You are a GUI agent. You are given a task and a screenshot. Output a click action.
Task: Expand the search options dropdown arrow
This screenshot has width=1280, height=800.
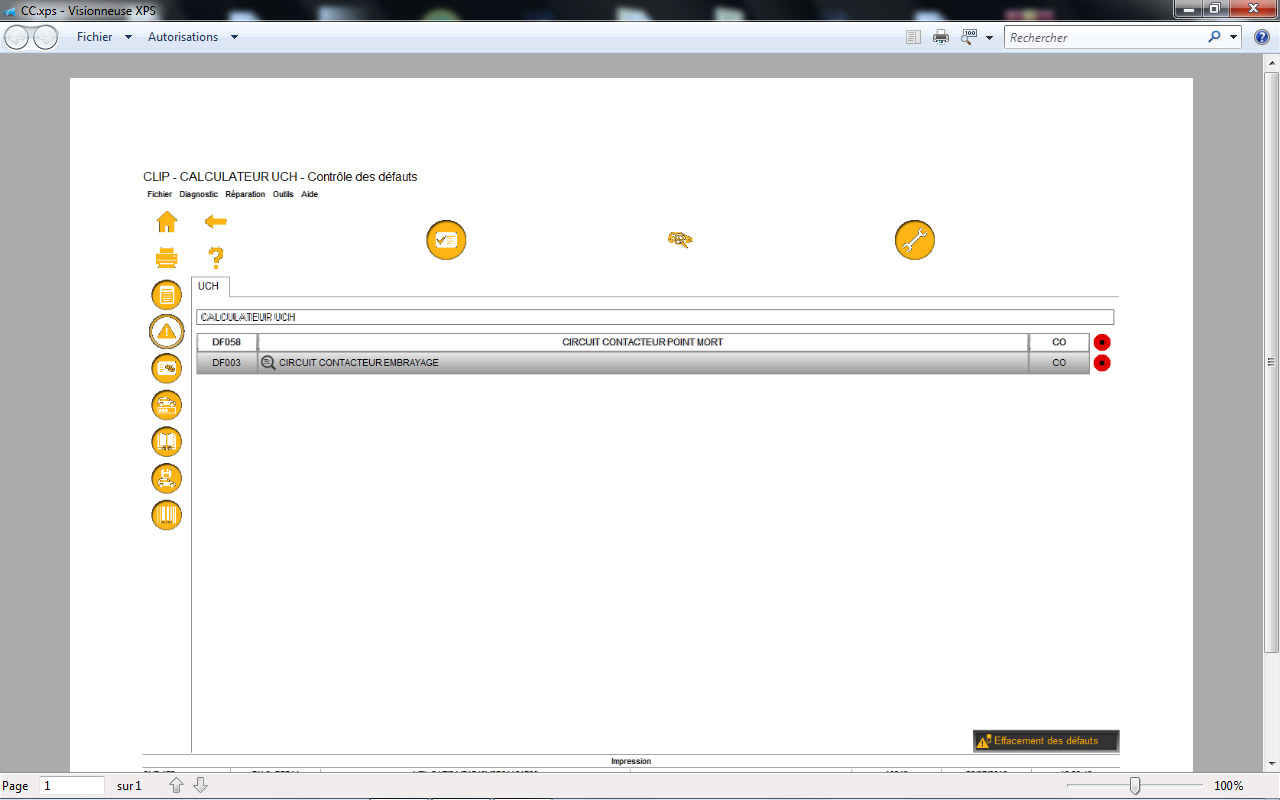tap(1234, 37)
